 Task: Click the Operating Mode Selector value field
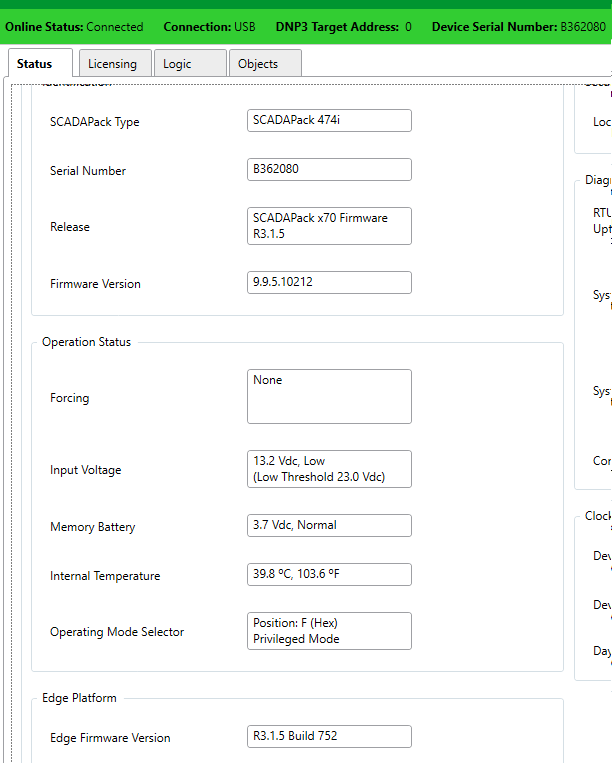click(x=329, y=631)
